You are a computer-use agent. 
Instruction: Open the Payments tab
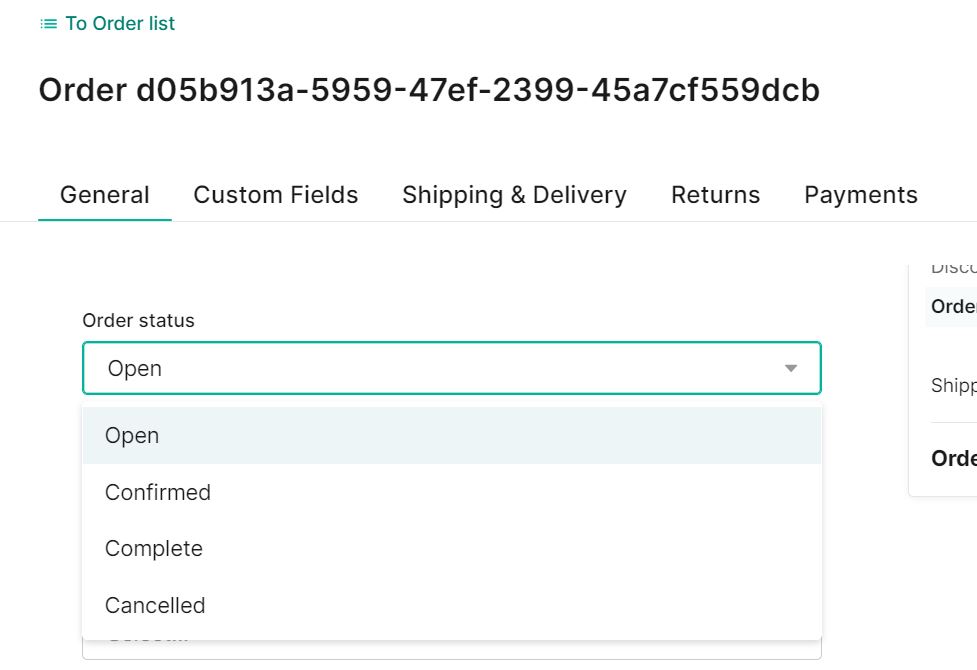(860, 195)
